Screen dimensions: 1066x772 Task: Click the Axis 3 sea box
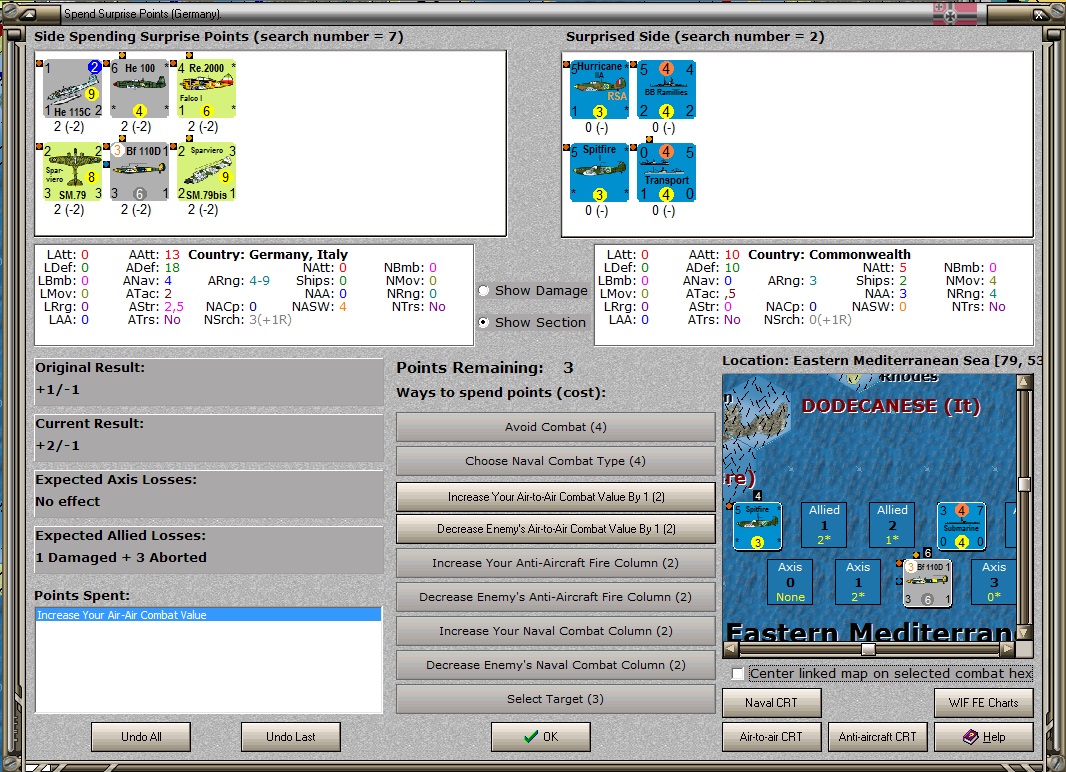pos(994,582)
